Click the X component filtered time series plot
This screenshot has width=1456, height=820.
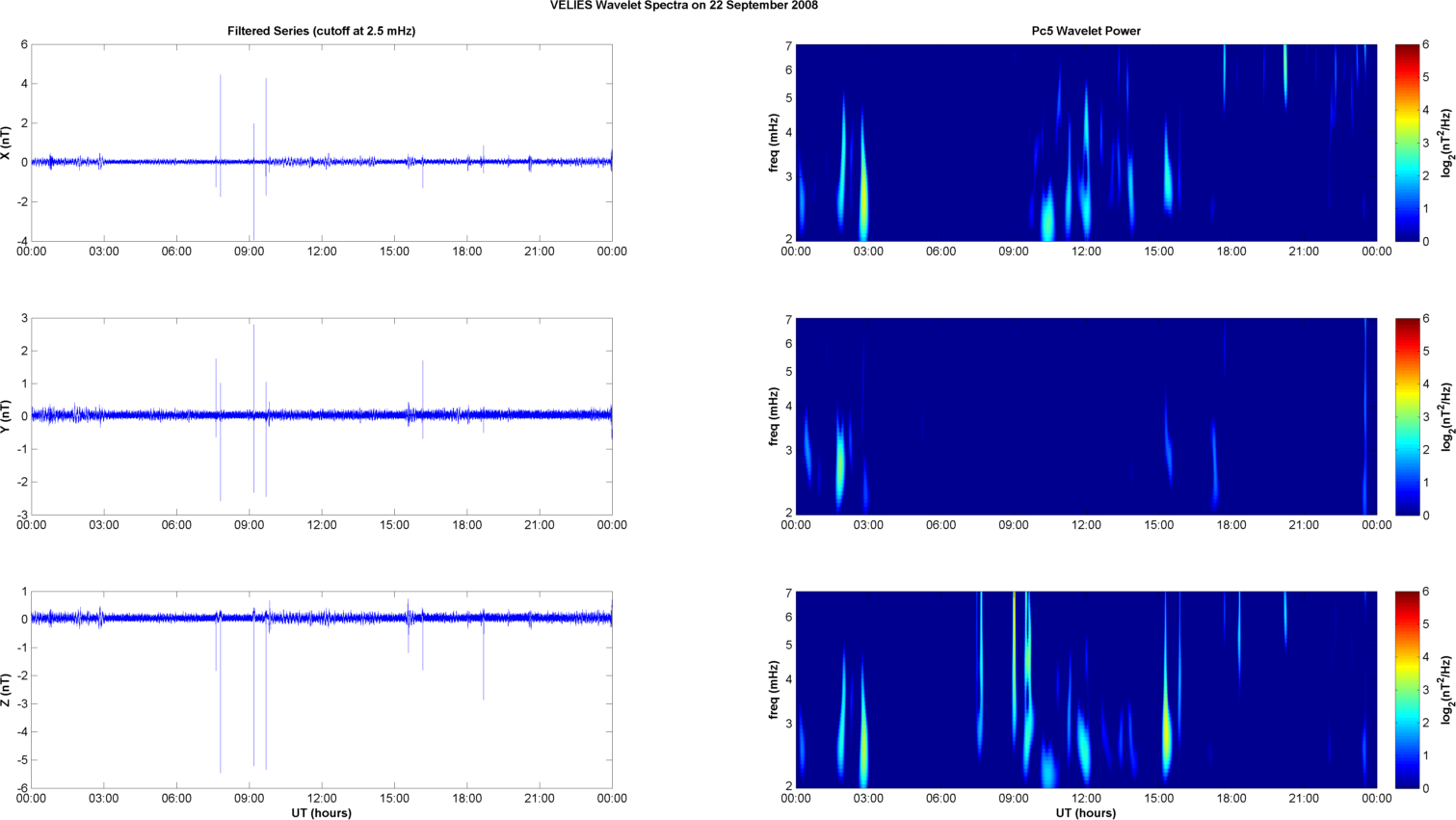point(322,143)
